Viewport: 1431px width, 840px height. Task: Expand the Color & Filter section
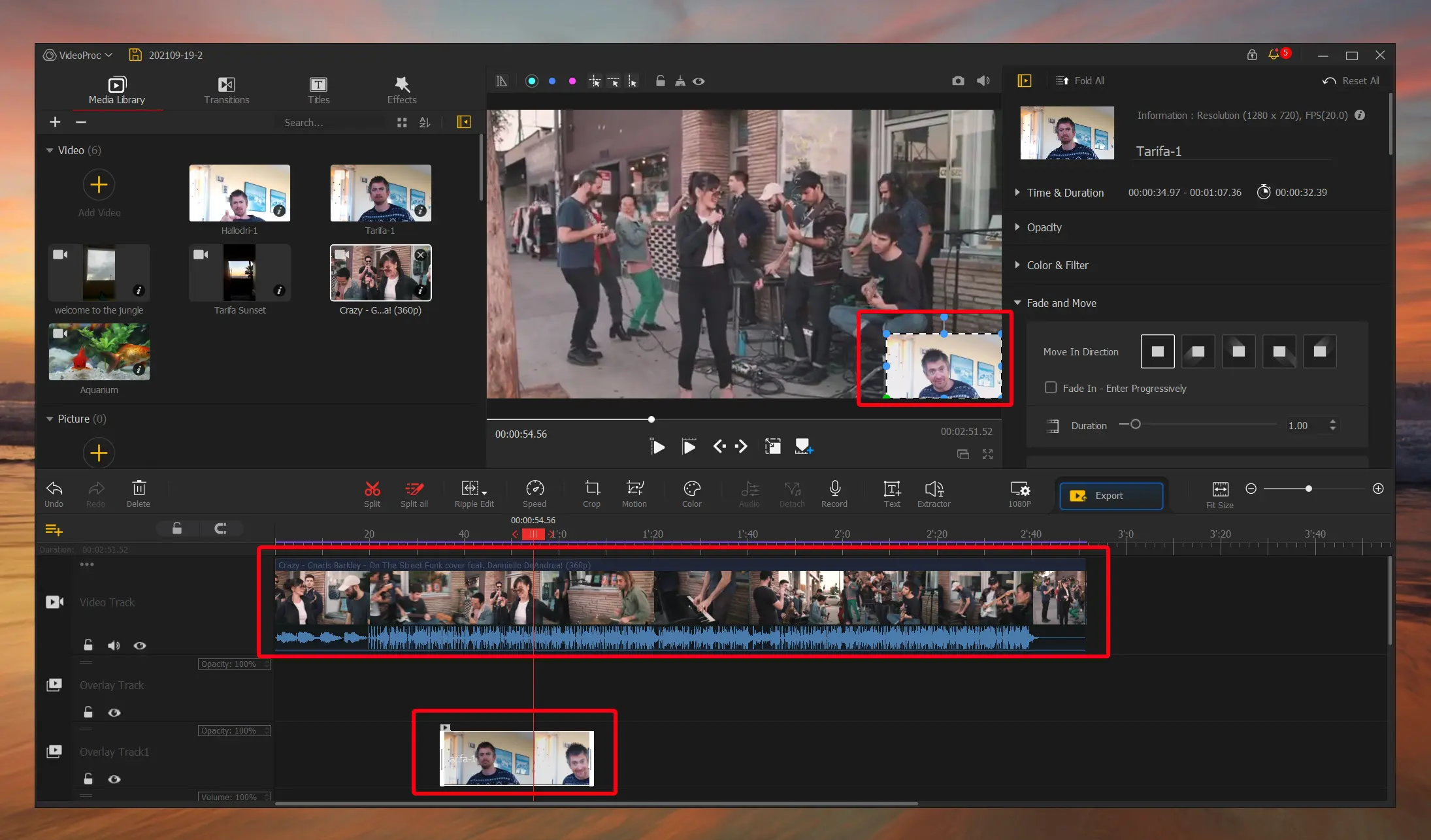pos(1017,265)
